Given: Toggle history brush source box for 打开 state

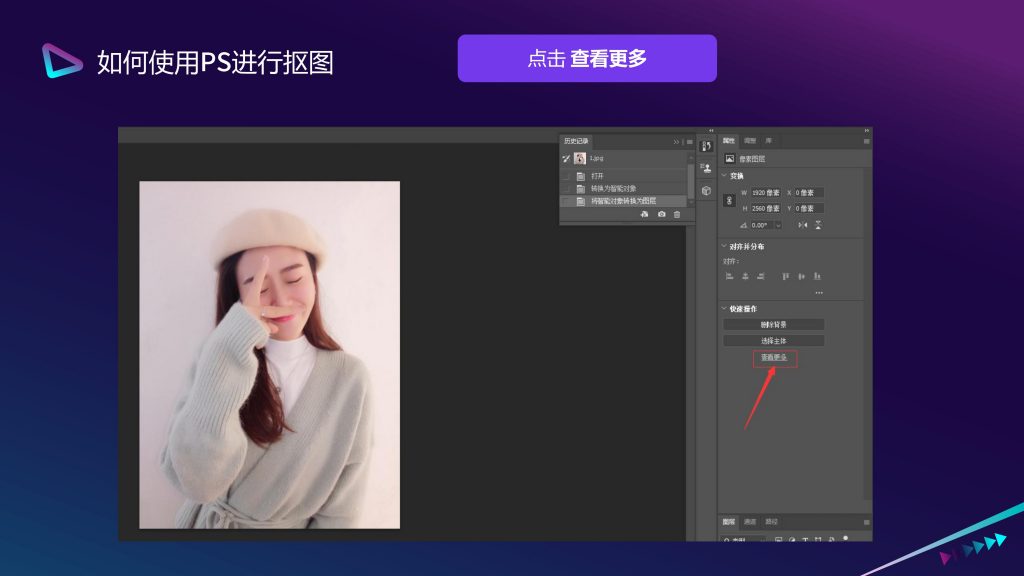Looking at the screenshot, I should [567, 176].
